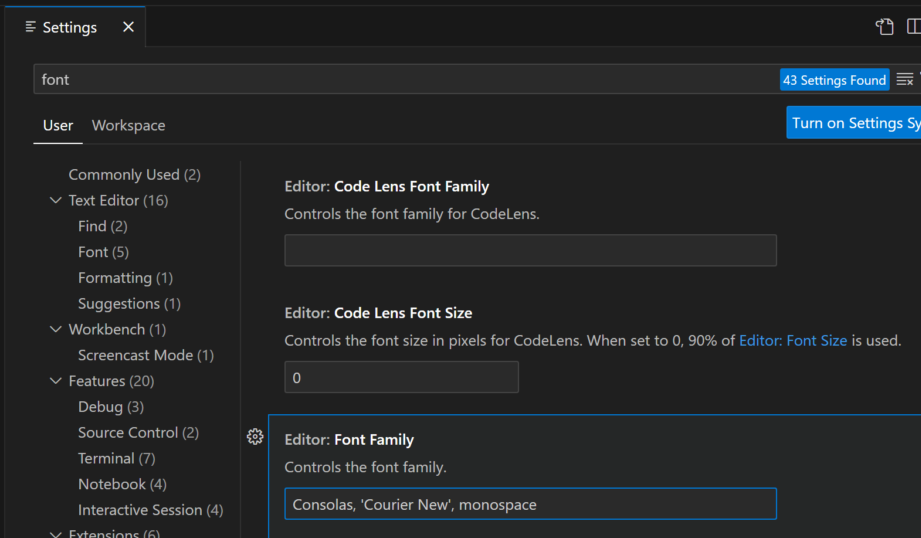
Task: Click the Settings tab list icon
Action: pos(30,27)
